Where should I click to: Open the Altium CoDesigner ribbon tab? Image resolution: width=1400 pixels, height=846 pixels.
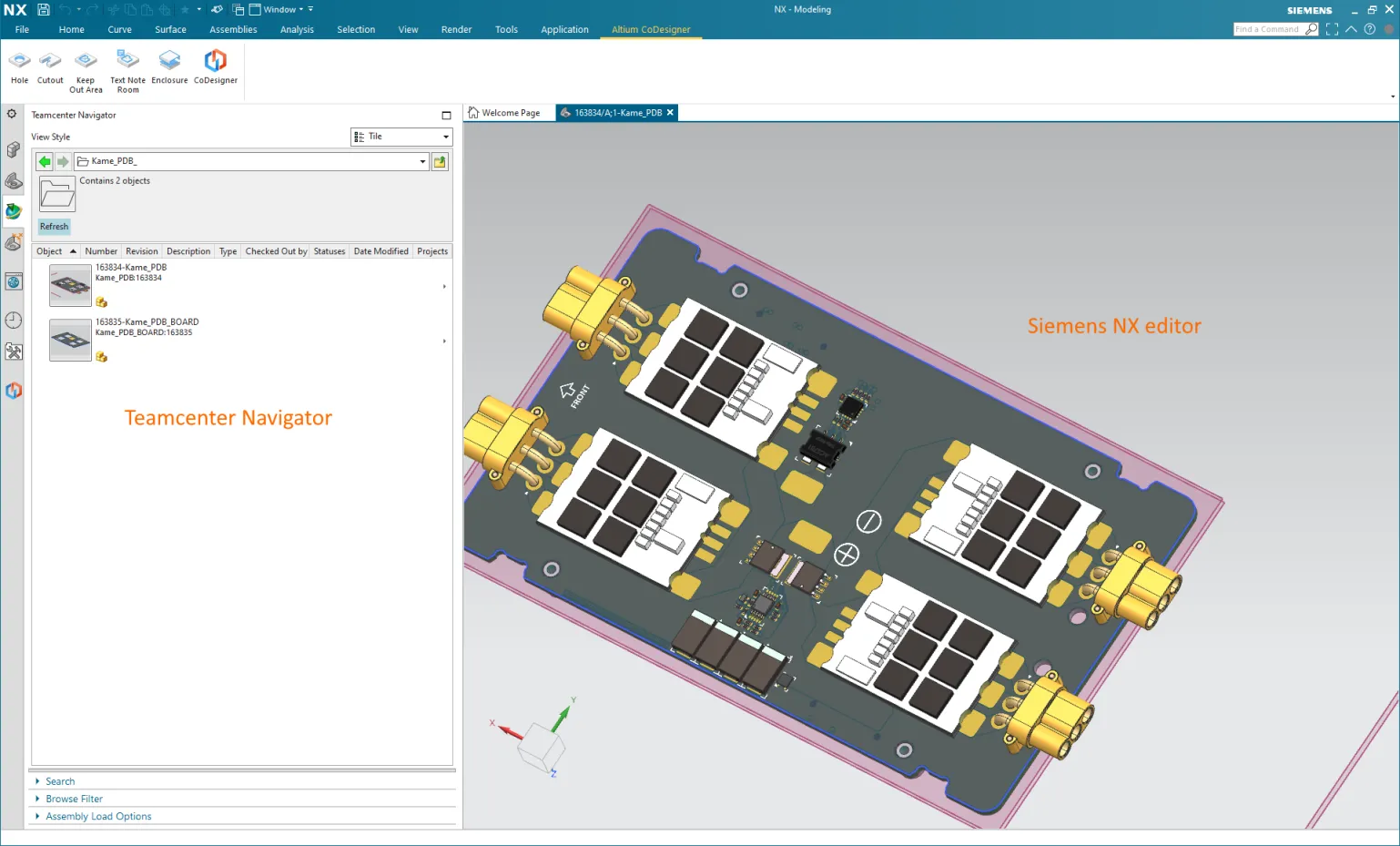pyautogui.click(x=651, y=29)
